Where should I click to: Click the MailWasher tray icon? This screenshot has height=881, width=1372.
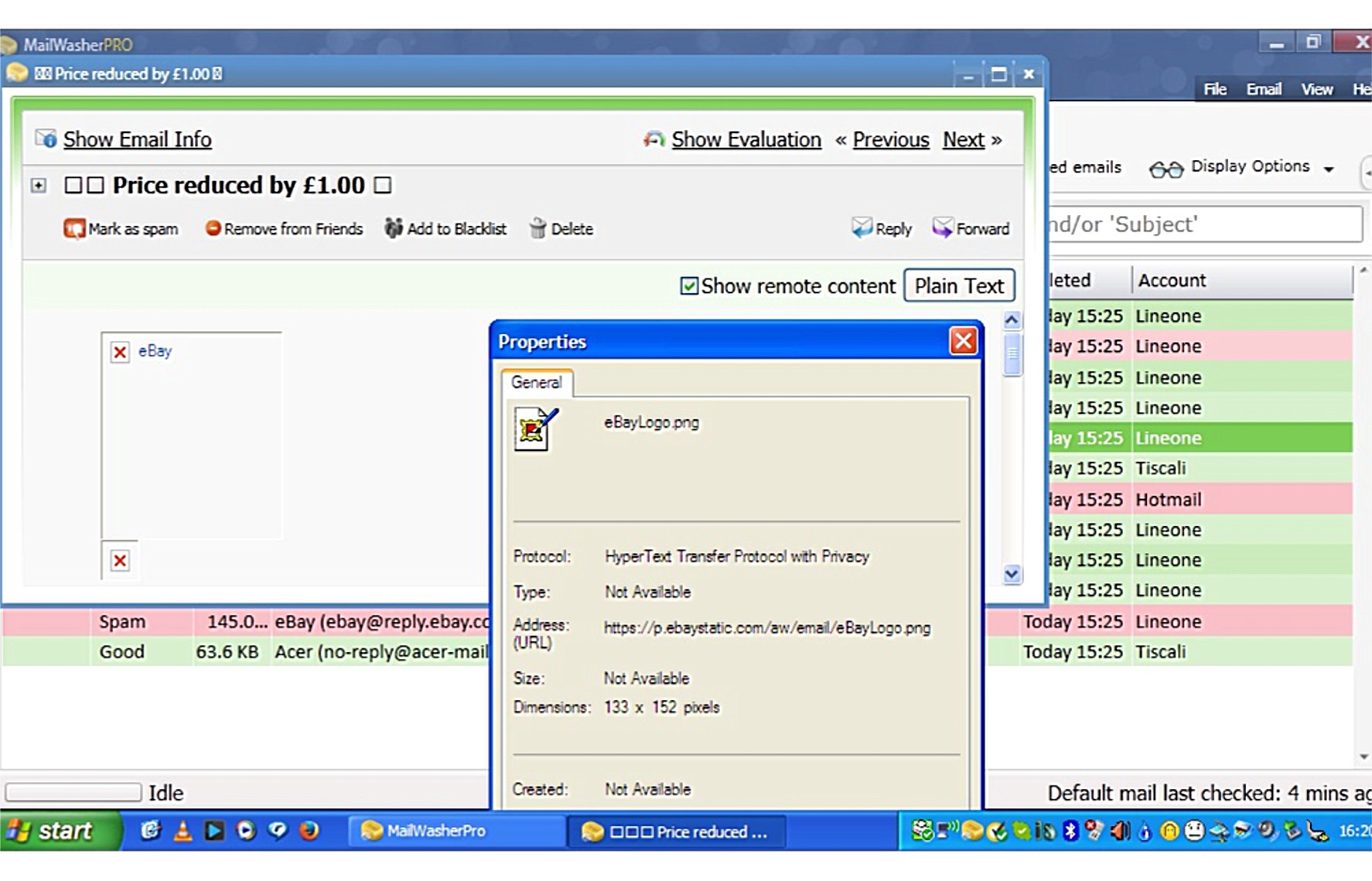pyautogui.click(x=972, y=831)
